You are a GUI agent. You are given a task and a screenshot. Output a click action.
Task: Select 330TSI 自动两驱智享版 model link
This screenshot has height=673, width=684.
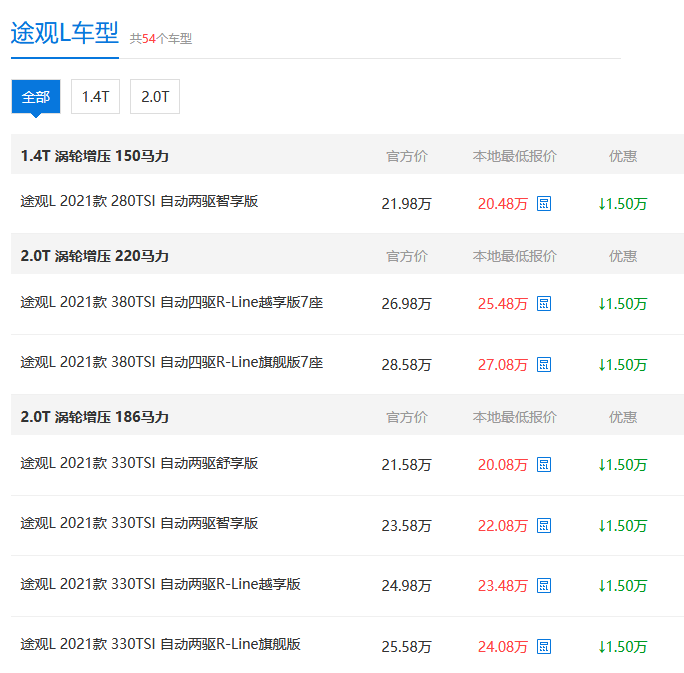click(139, 523)
